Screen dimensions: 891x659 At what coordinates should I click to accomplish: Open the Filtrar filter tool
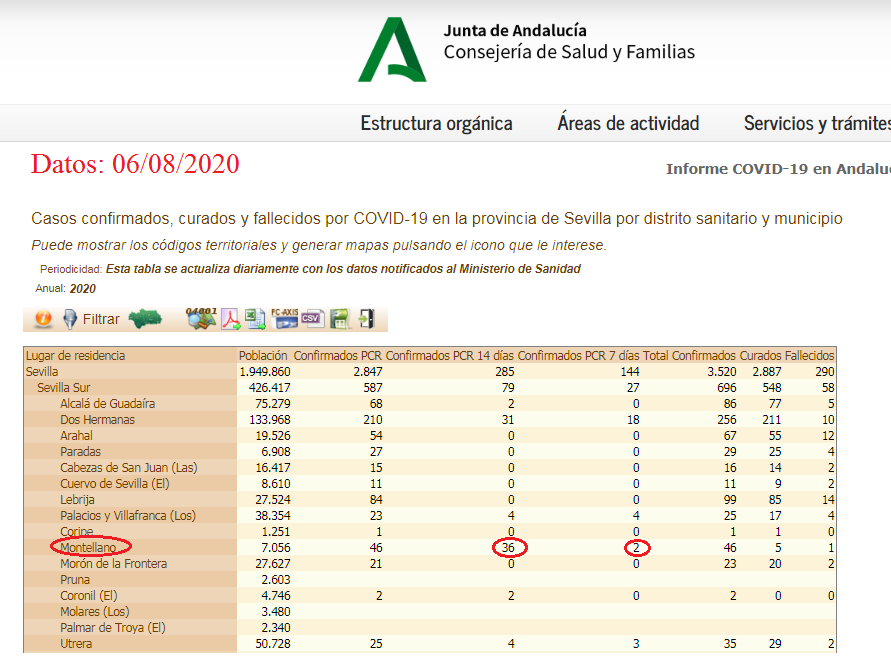(91, 320)
